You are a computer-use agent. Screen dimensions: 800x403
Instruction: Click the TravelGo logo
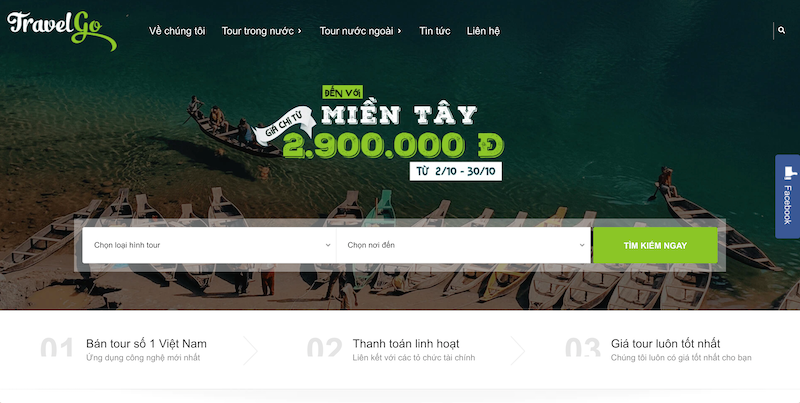point(62,31)
